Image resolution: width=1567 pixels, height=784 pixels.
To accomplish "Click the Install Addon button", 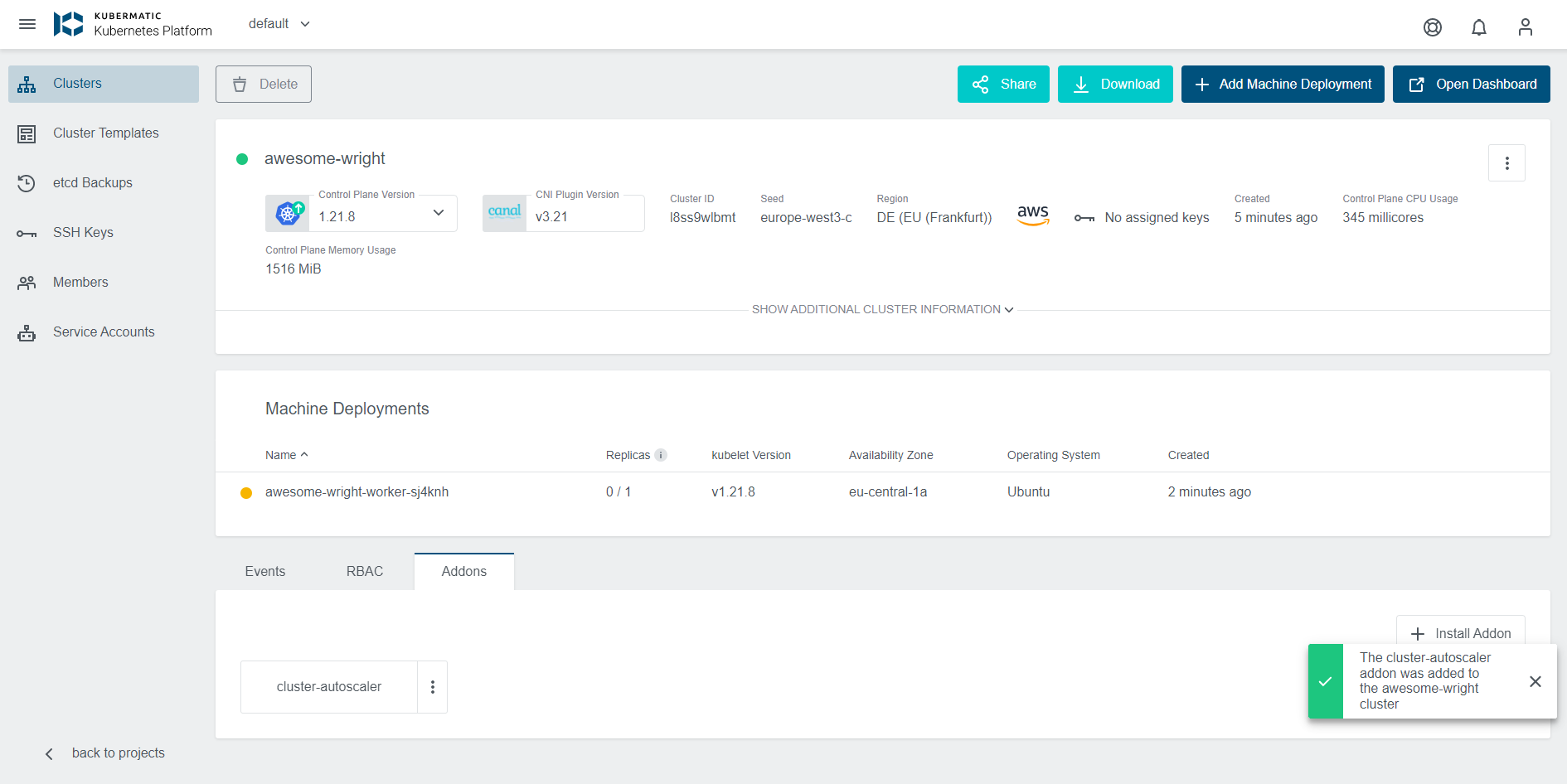I will point(1460,632).
